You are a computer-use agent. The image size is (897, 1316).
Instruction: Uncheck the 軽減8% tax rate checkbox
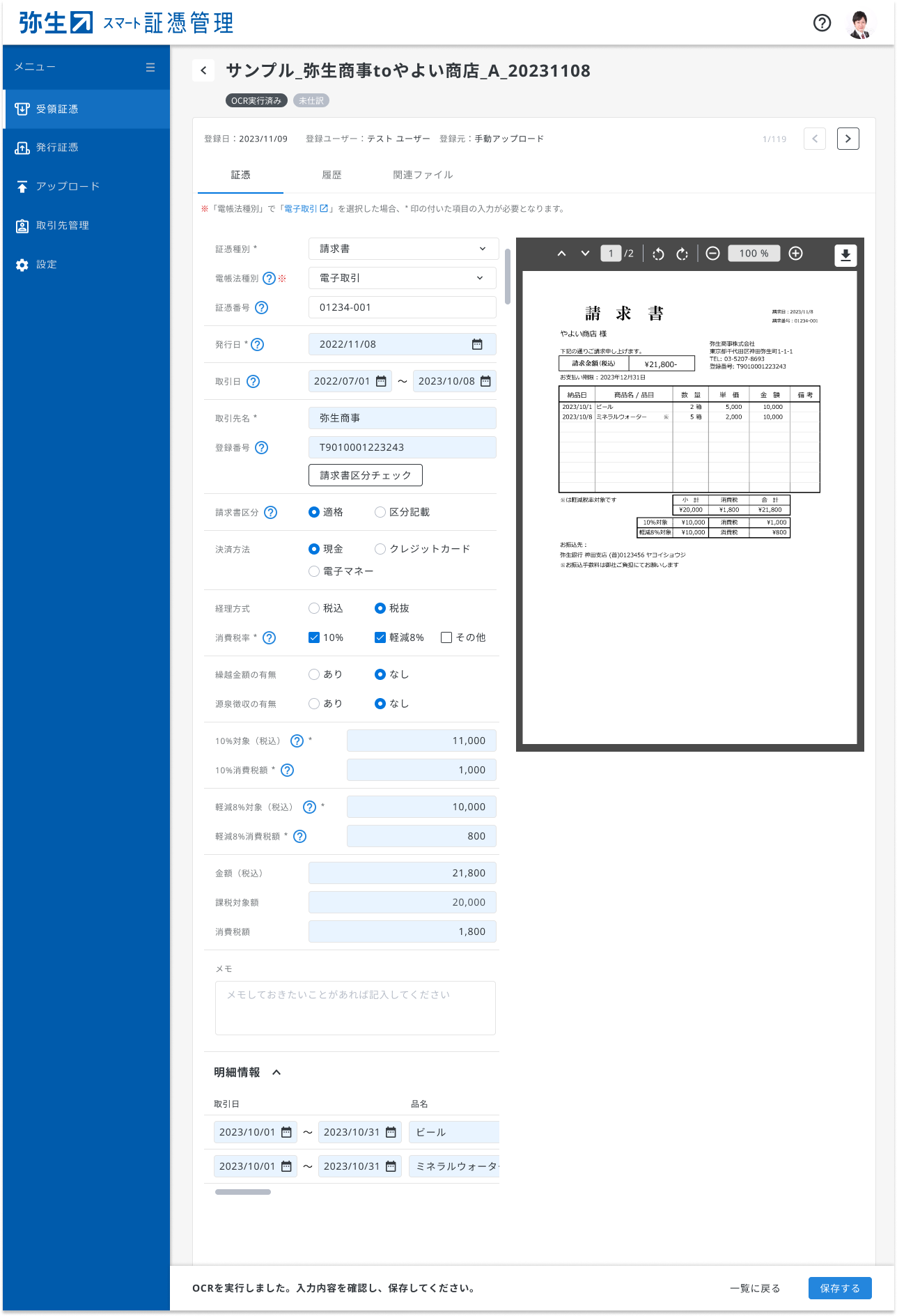(x=380, y=637)
